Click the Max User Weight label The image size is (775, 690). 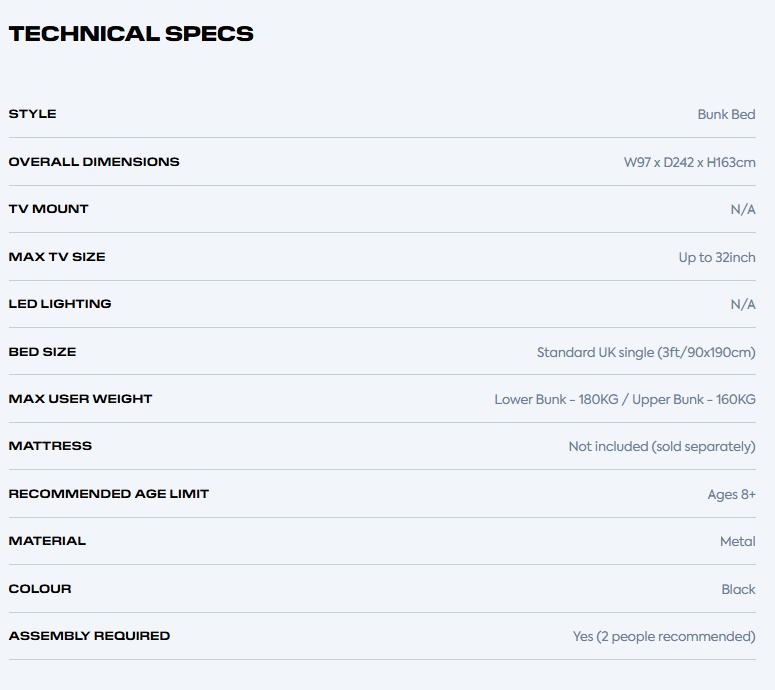point(81,399)
